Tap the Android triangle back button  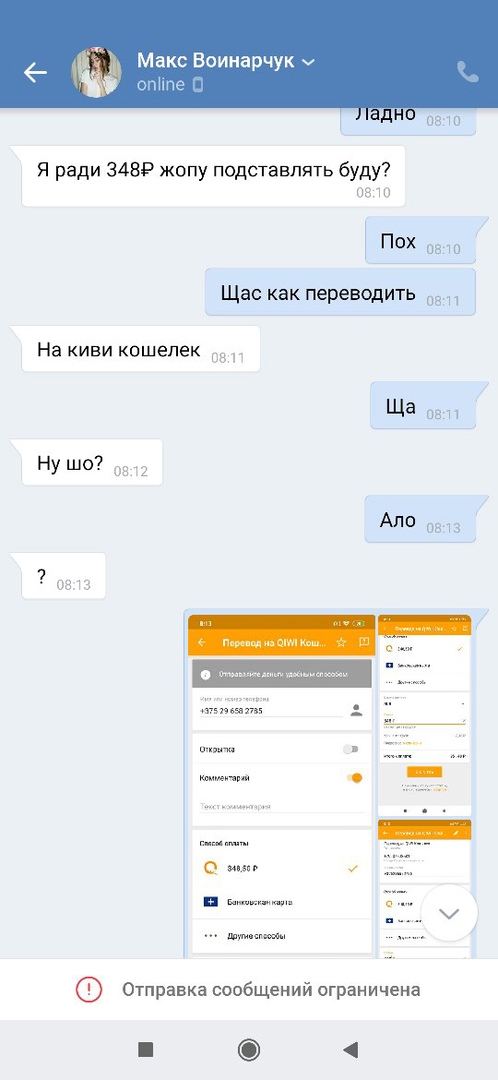tap(351, 1049)
